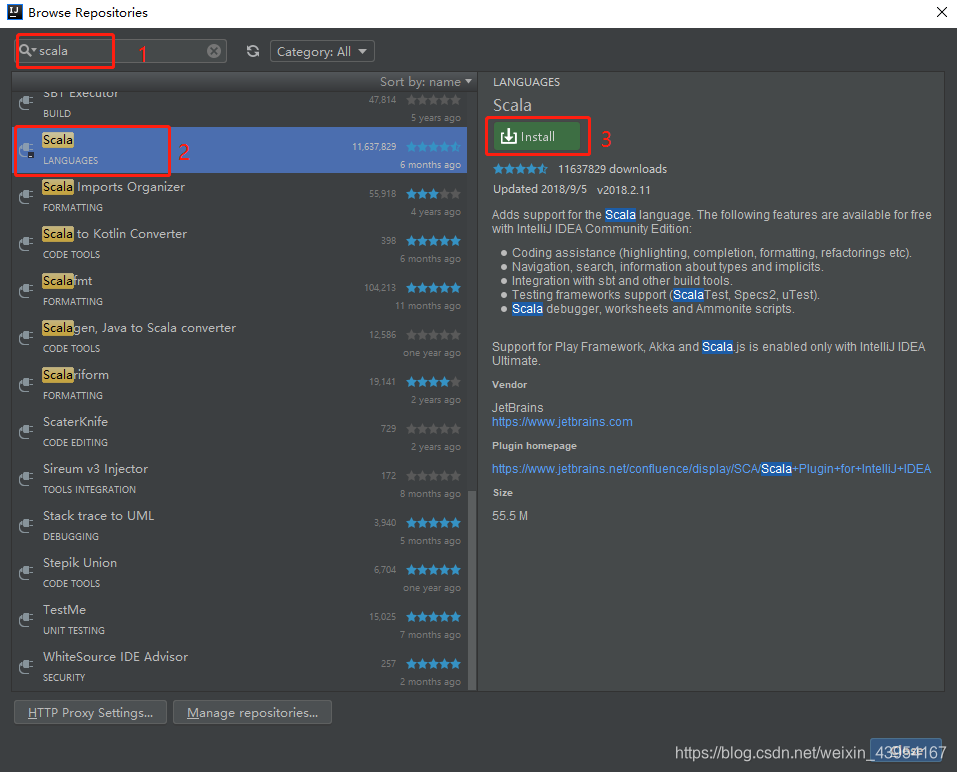Screen dimensions: 957x772
Task: Select Scala Imports Organizer plugin
Action: [239, 197]
